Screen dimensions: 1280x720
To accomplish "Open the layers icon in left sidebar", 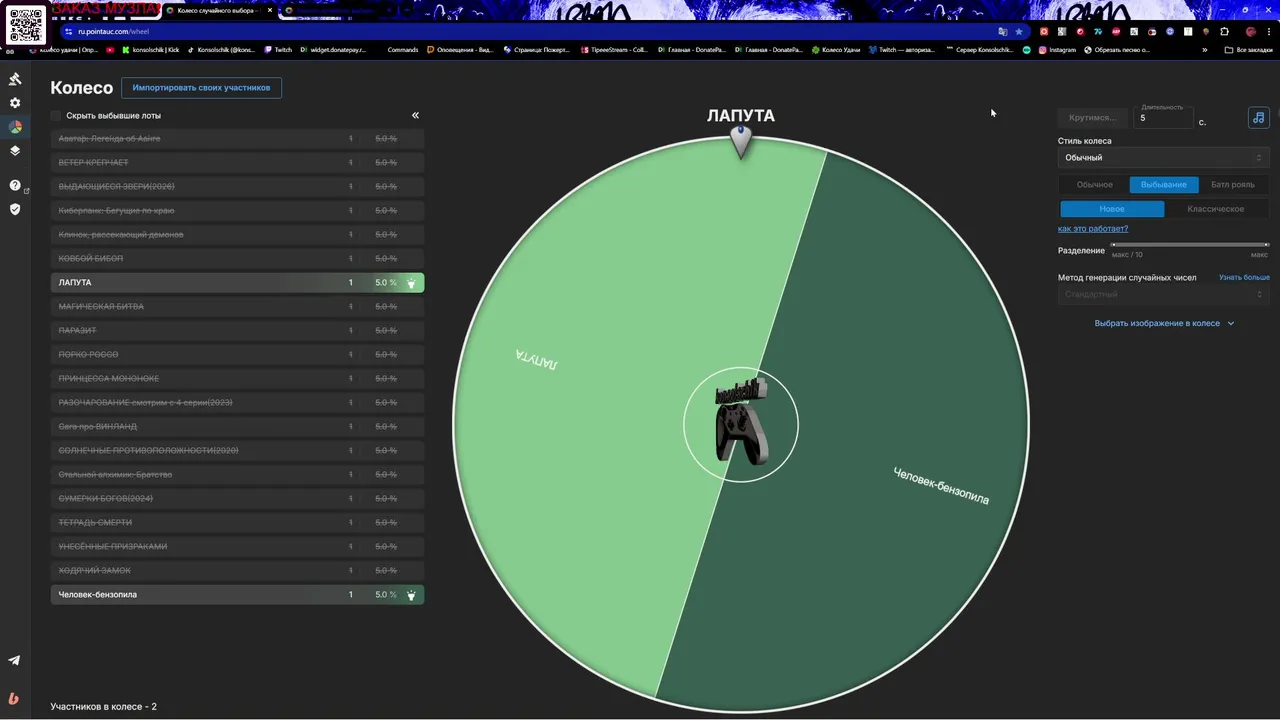I will (x=15, y=151).
